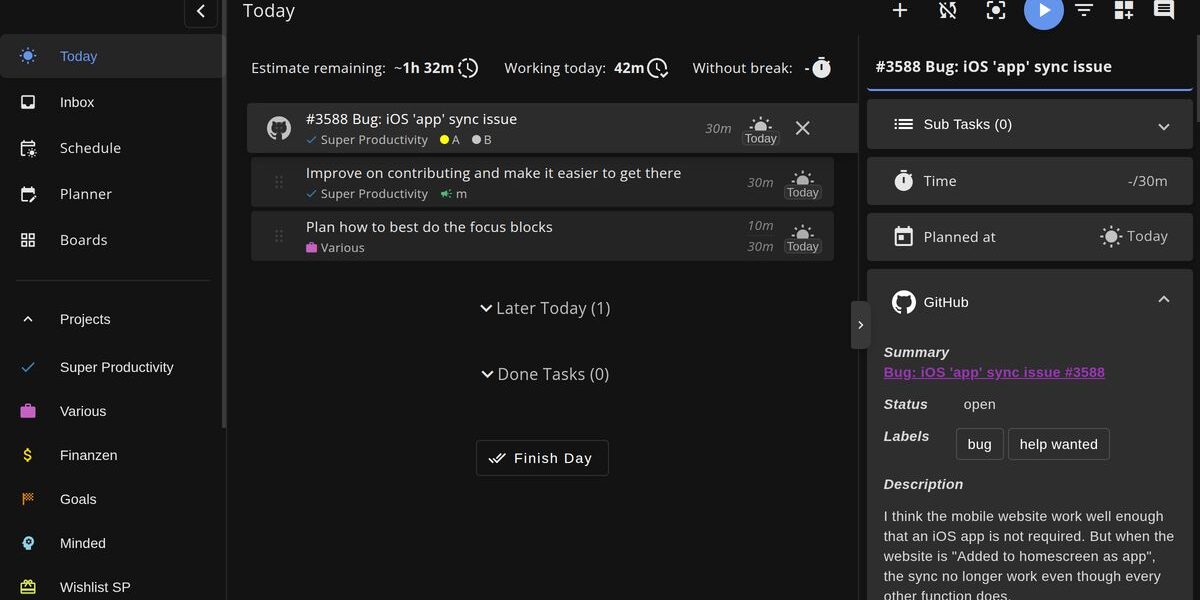This screenshot has height=600, width=1200.
Task: Expand Sub Tasks (0) section
Action: point(1029,125)
